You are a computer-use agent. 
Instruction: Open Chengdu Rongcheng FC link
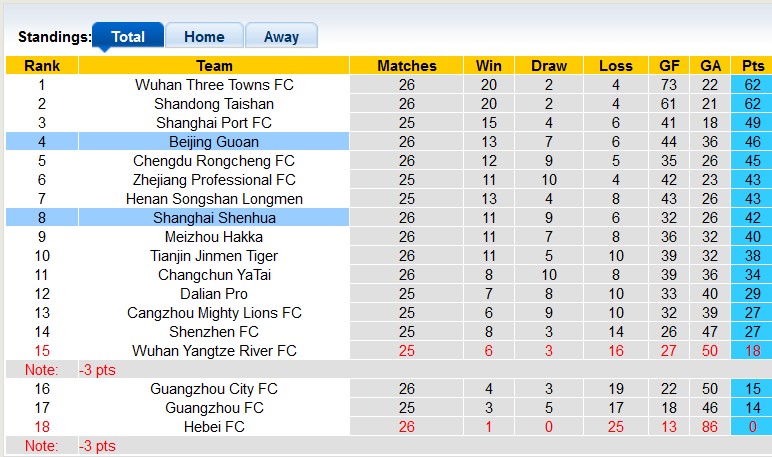214,161
